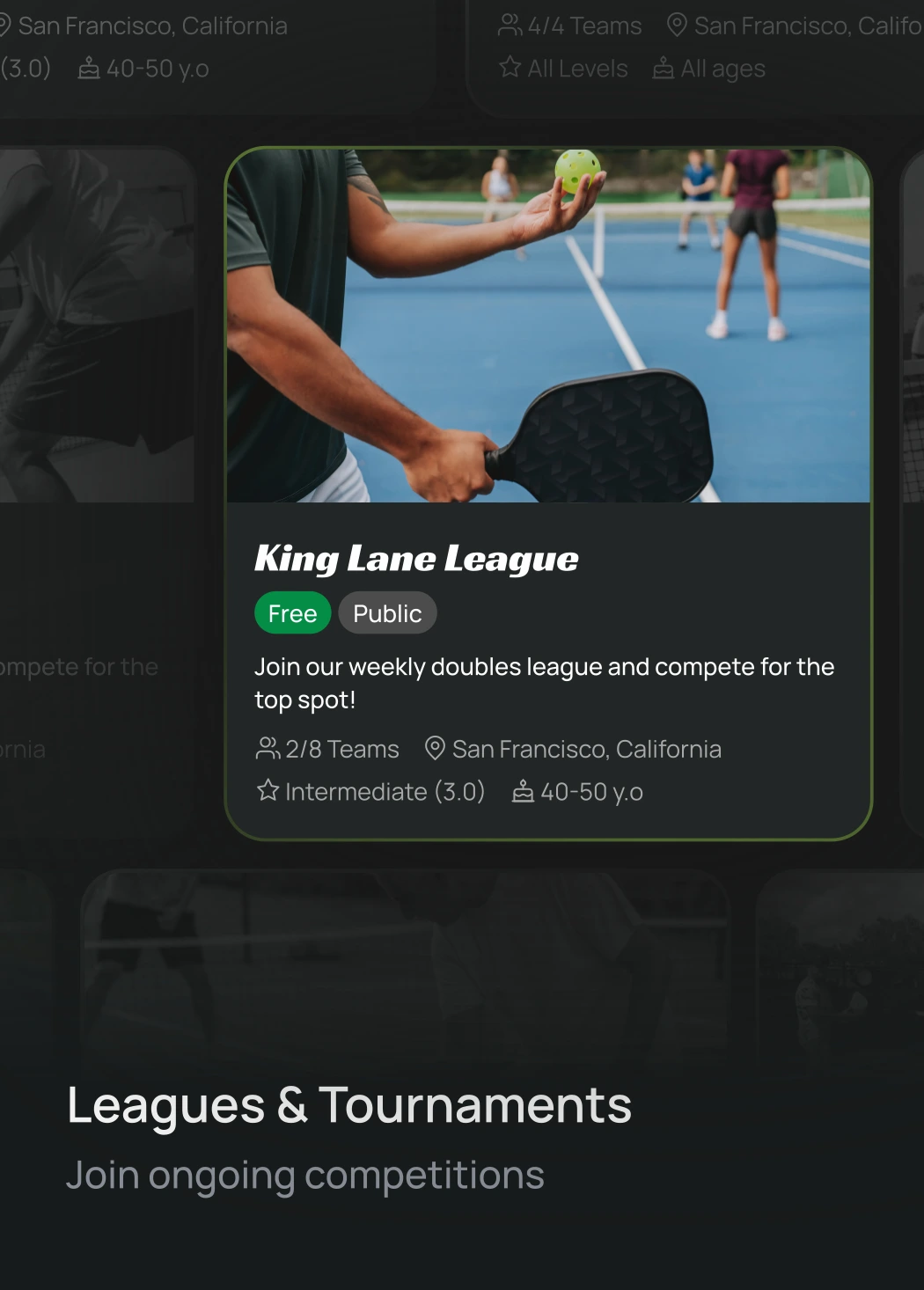The image size is (924, 1290).
Task: Select the Public badge
Action: pyautogui.click(x=387, y=613)
